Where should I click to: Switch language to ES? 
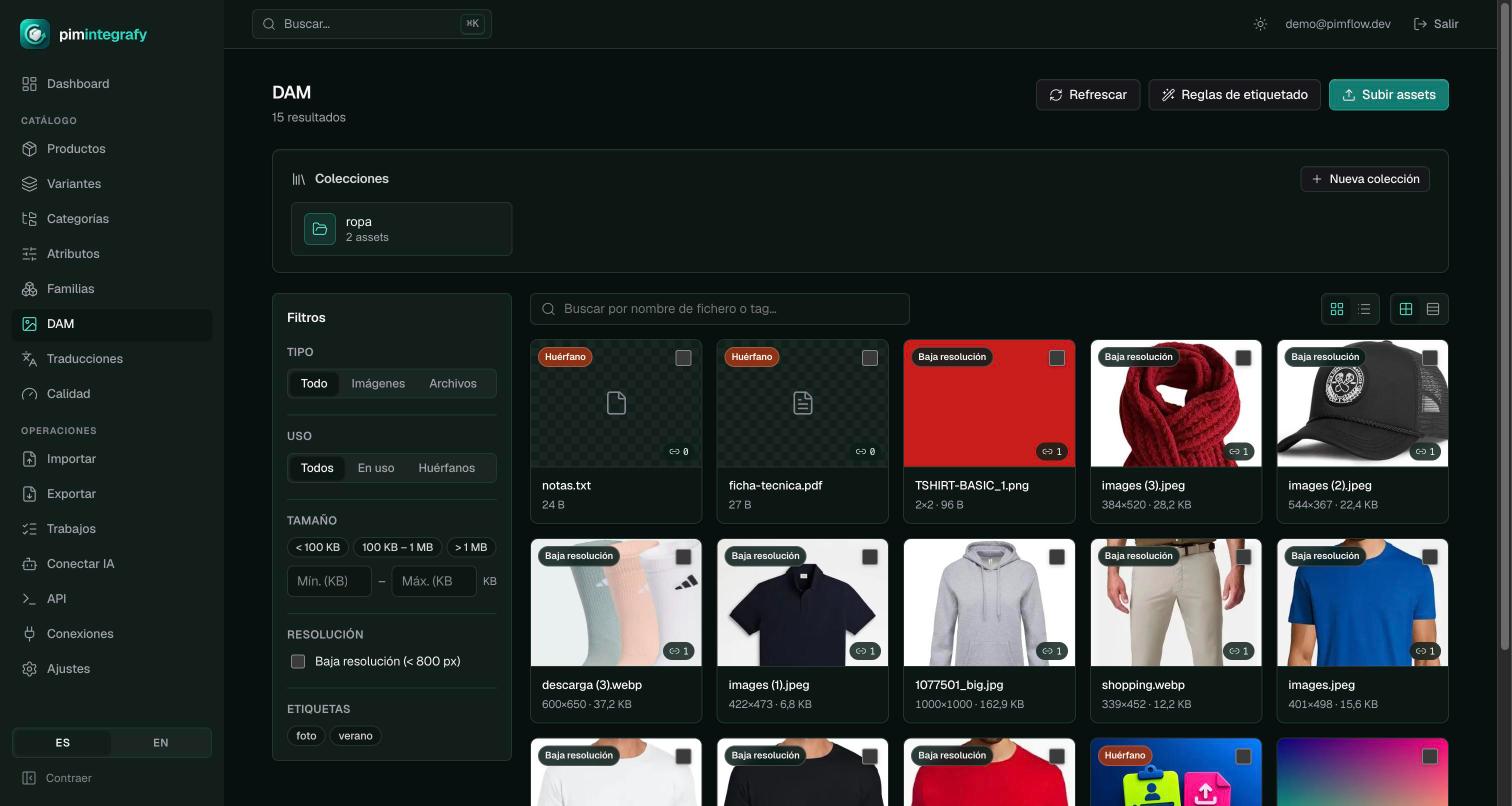pyautogui.click(x=63, y=743)
